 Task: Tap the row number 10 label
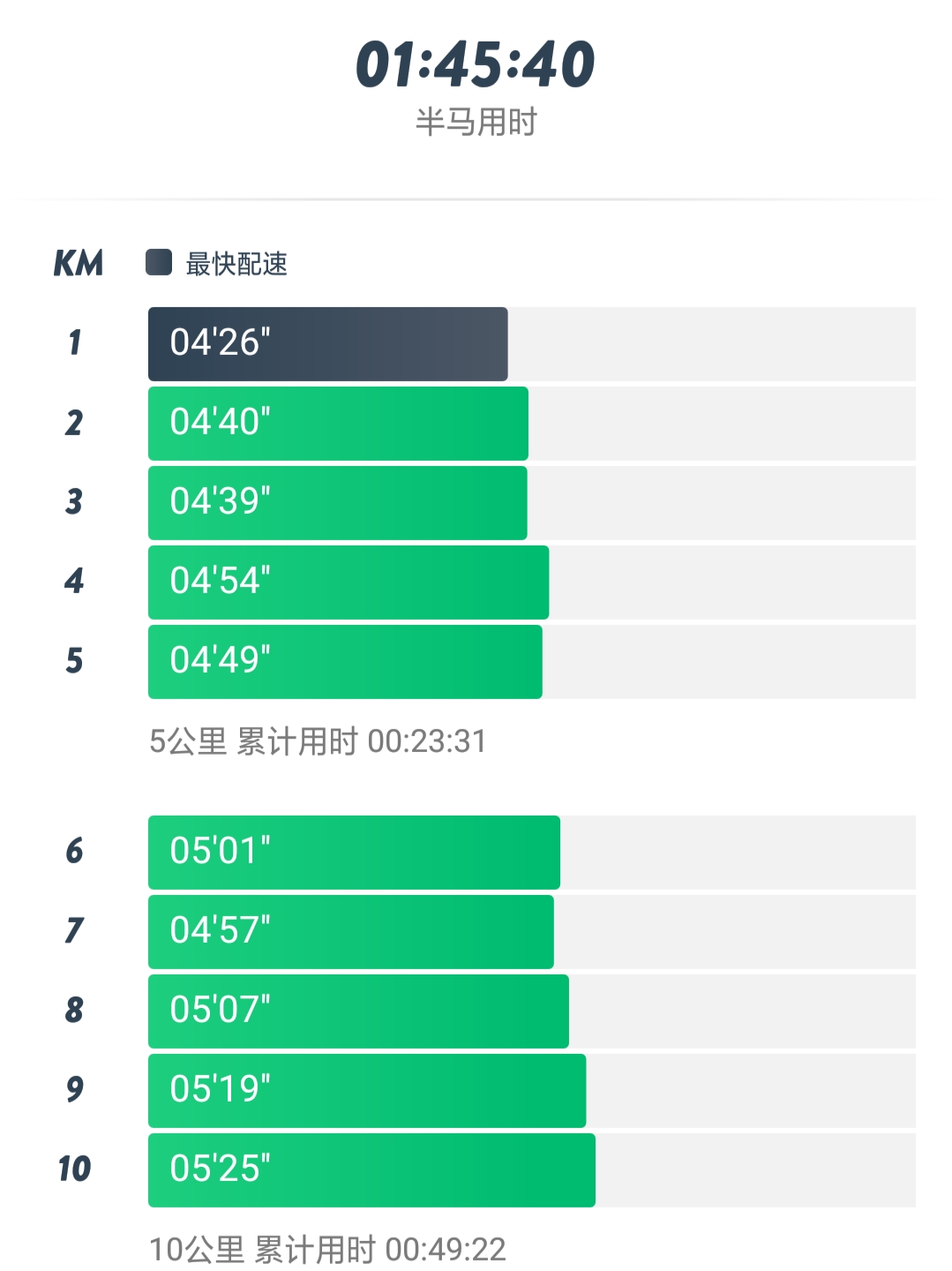[75, 1169]
